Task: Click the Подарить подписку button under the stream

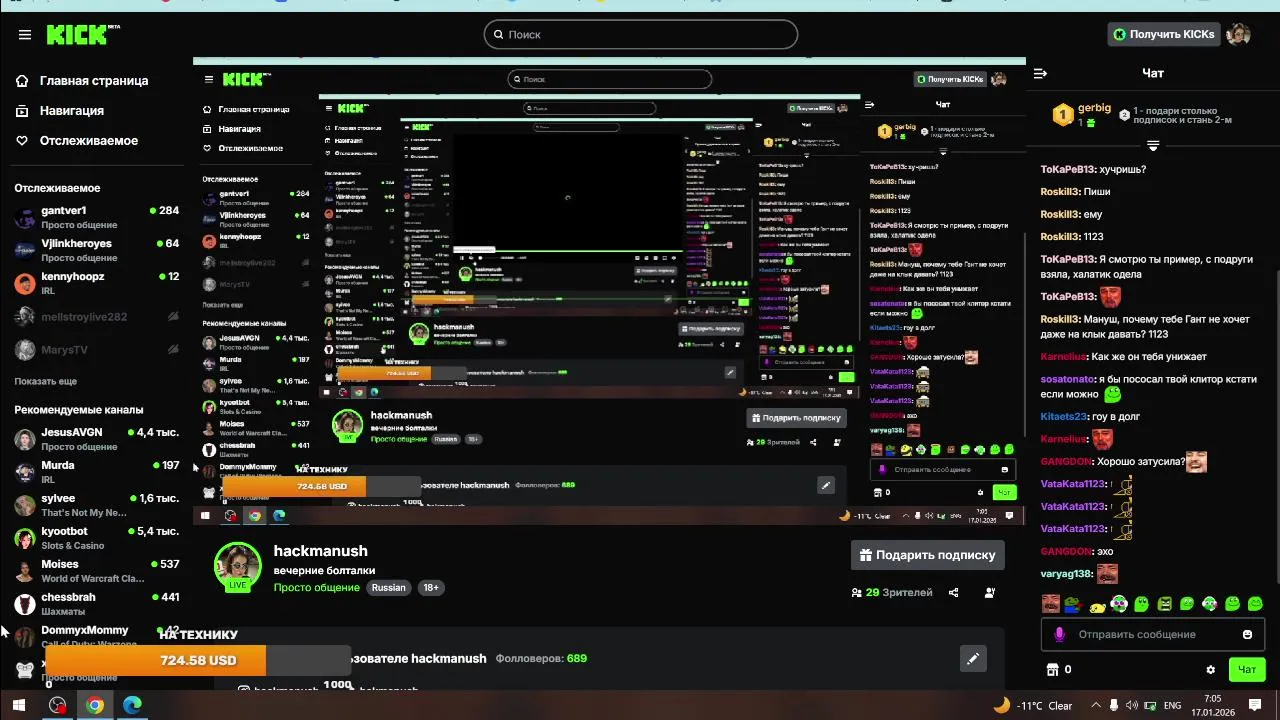Action: pyautogui.click(x=928, y=555)
